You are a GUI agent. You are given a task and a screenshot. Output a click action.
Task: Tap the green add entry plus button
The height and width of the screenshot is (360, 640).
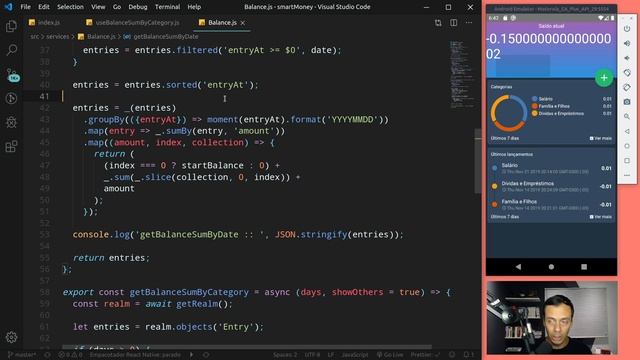[x=604, y=78]
